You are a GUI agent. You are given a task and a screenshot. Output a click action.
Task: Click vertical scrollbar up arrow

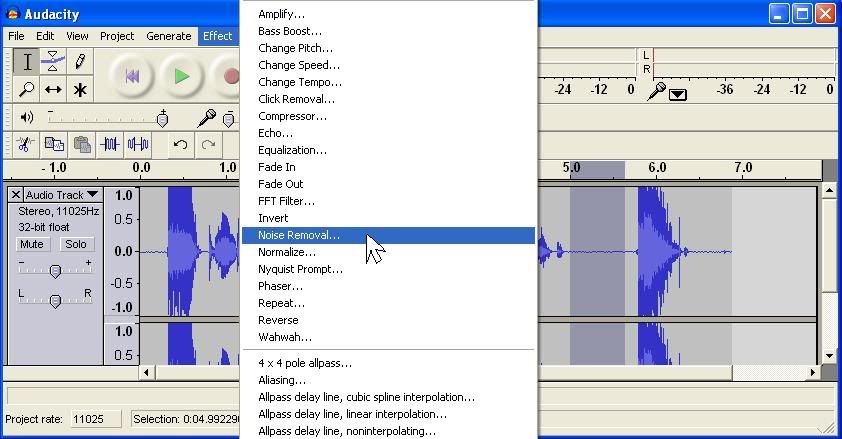point(829,190)
